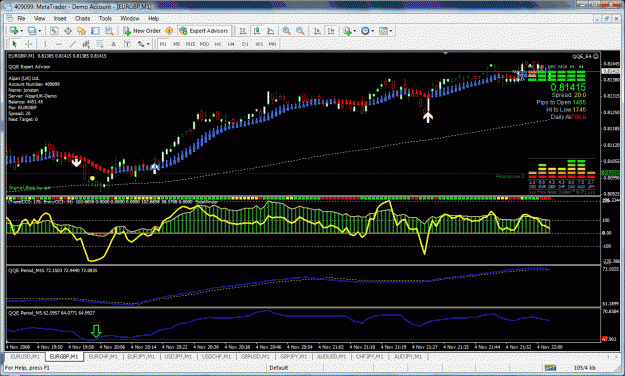Switch to the CHFJPY,M1 chart tab
The height and width of the screenshot is (376, 625).
[x=370, y=356]
